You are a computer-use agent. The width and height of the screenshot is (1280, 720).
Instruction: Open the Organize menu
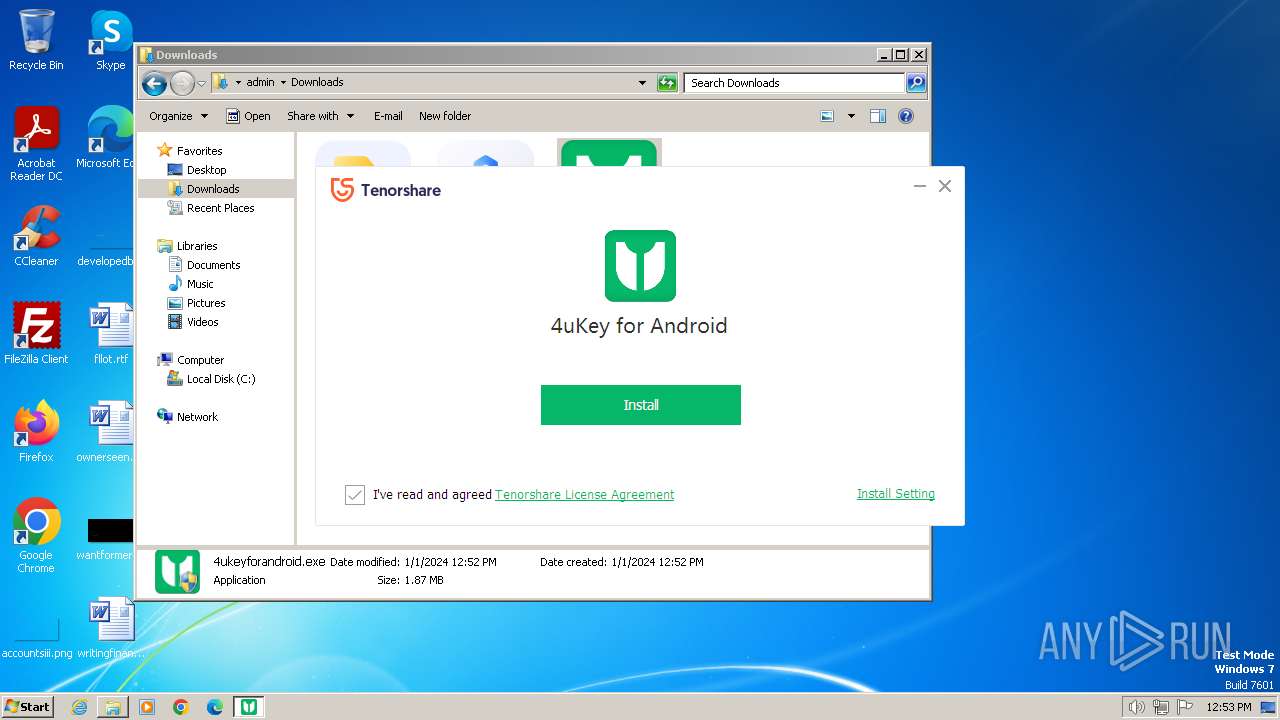tap(178, 116)
